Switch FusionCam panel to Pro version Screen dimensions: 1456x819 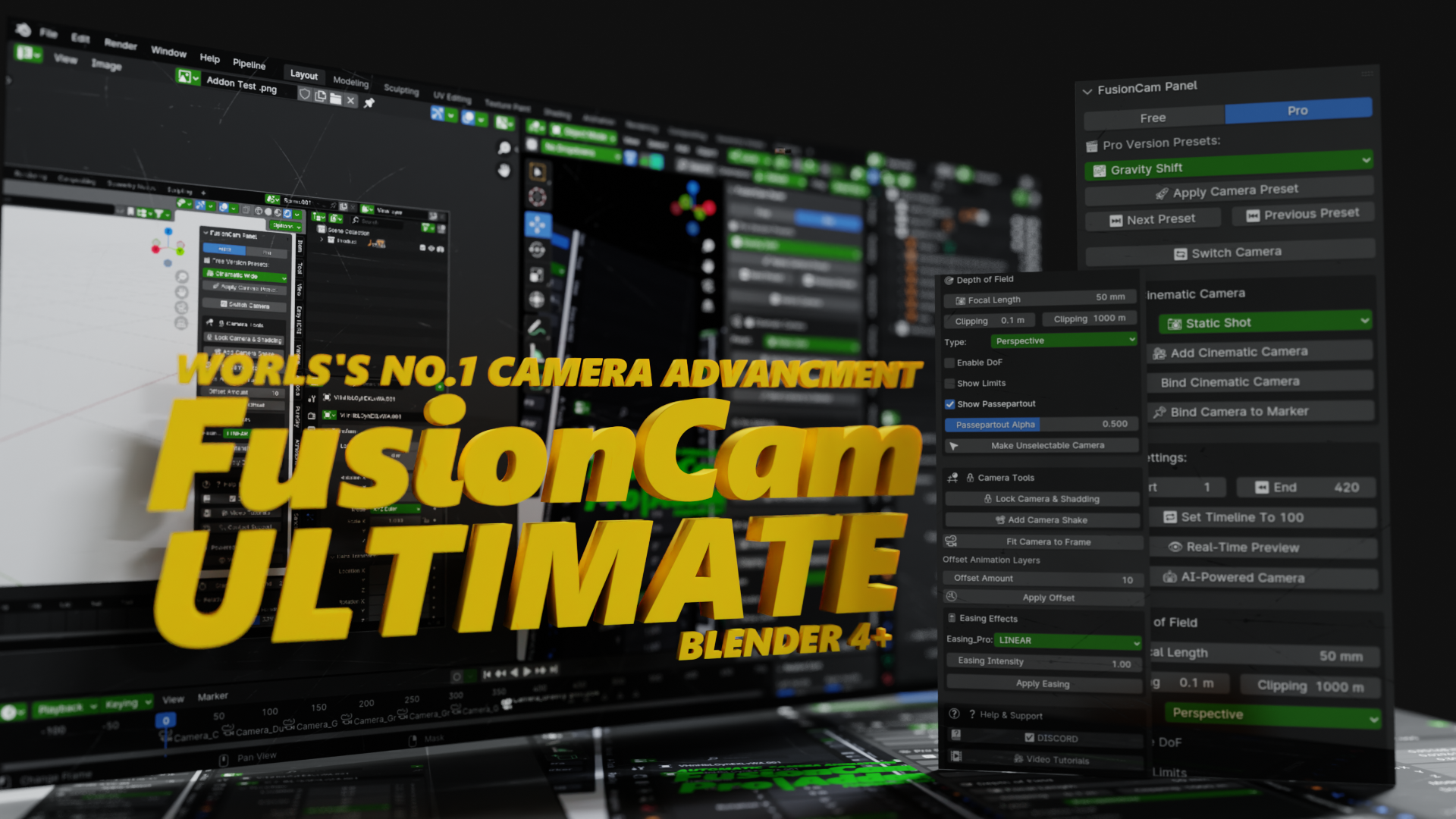click(x=1298, y=111)
